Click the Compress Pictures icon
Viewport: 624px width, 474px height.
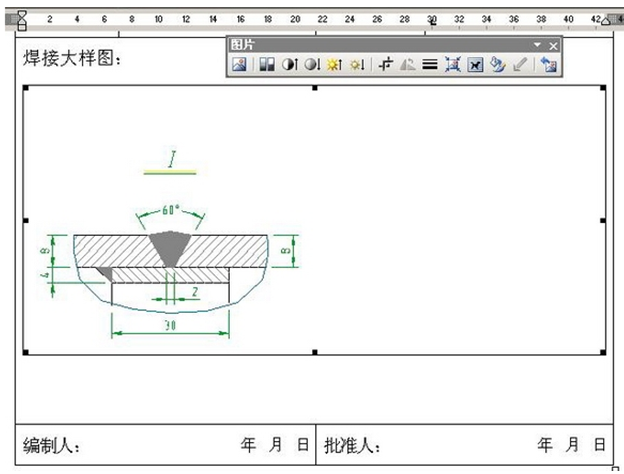[452, 64]
